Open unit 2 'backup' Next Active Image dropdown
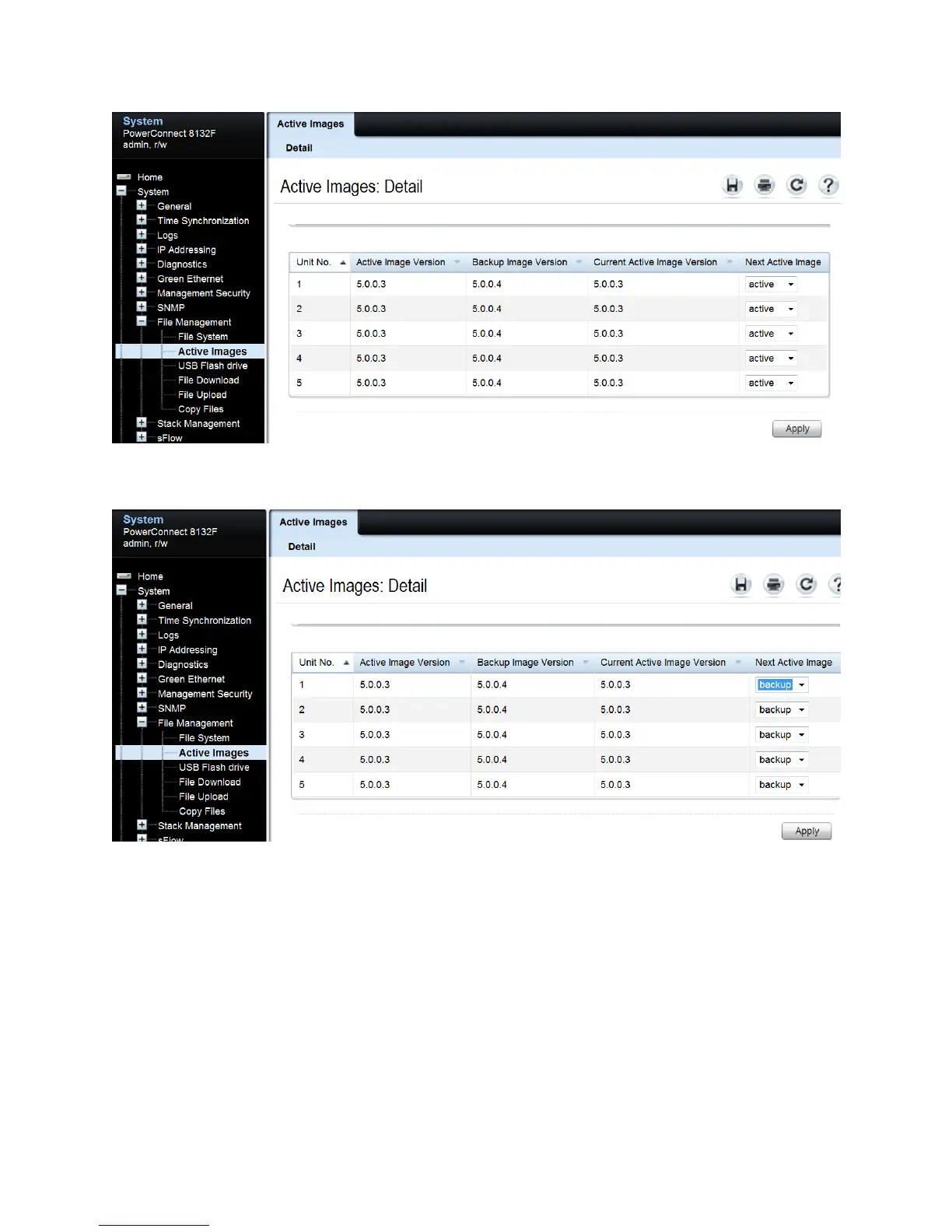 point(782,710)
